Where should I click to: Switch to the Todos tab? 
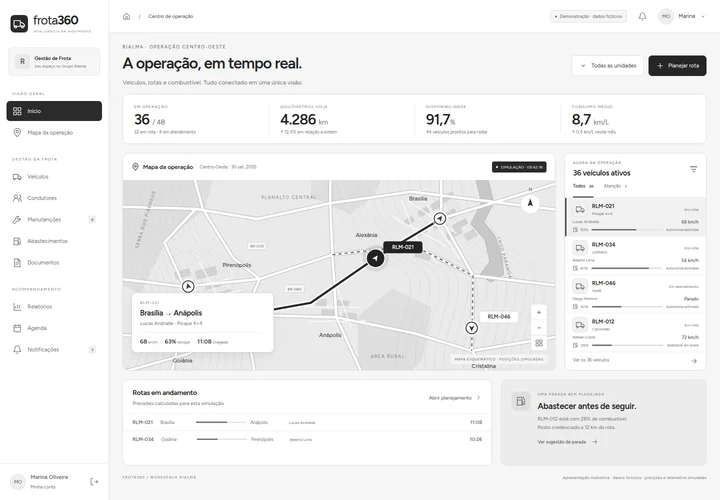tap(583, 186)
